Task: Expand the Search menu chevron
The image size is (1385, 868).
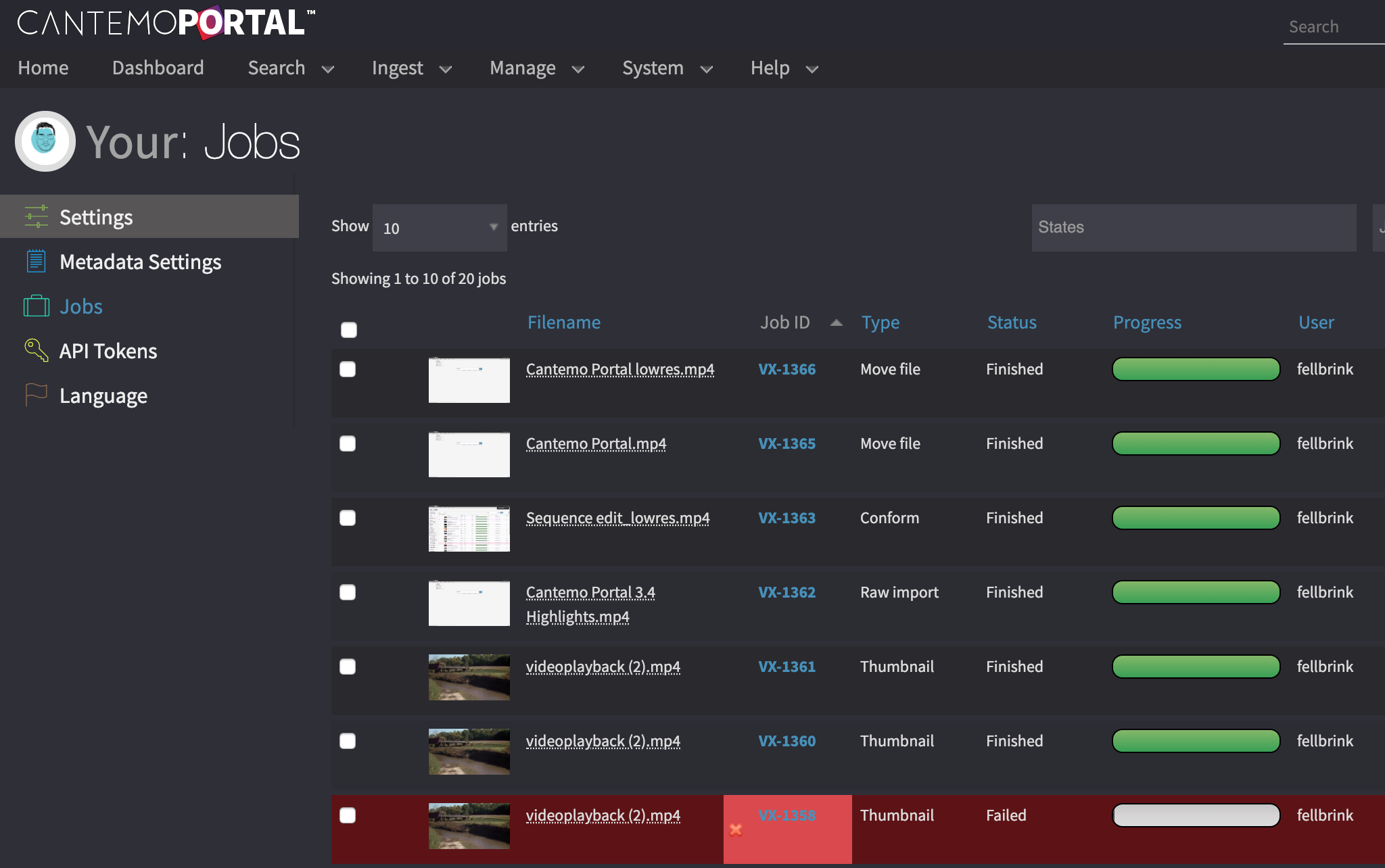Action: 328,69
